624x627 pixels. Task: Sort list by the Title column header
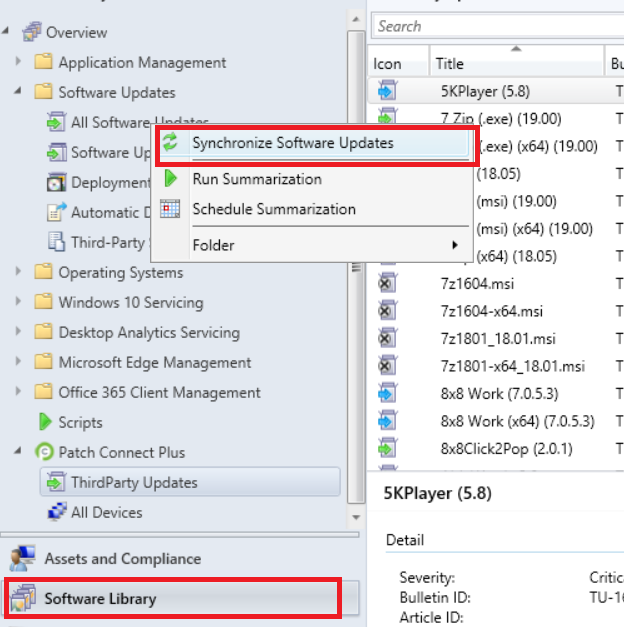[x=517, y=61]
